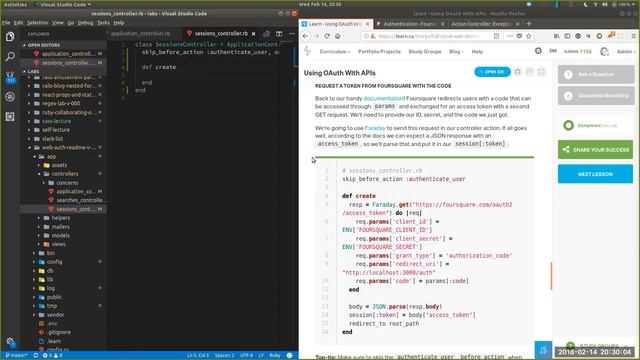Collapse the controllers folder
This screenshot has width=640, height=360.
(64, 174)
